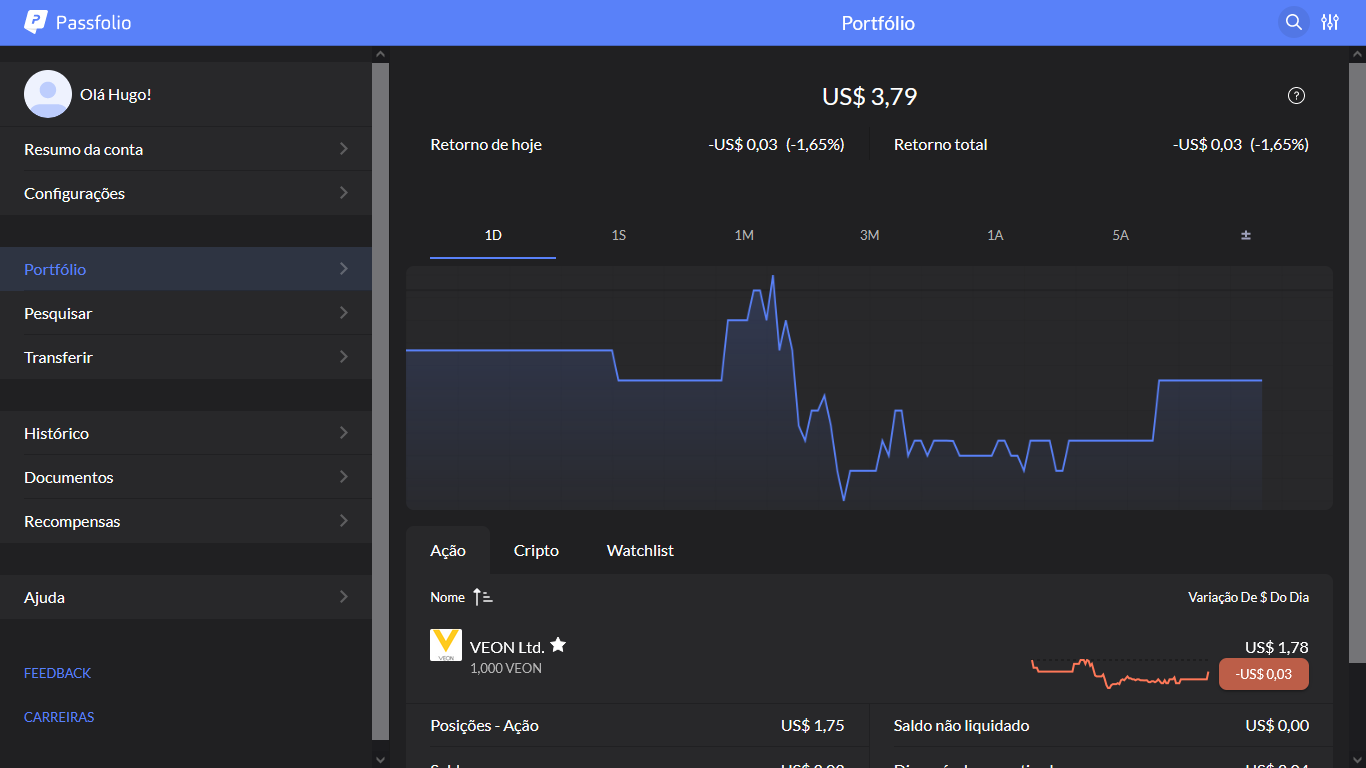Click the sidebar scrollbar down arrow
The height and width of the screenshot is (768, 1366).
pos(380,759)
